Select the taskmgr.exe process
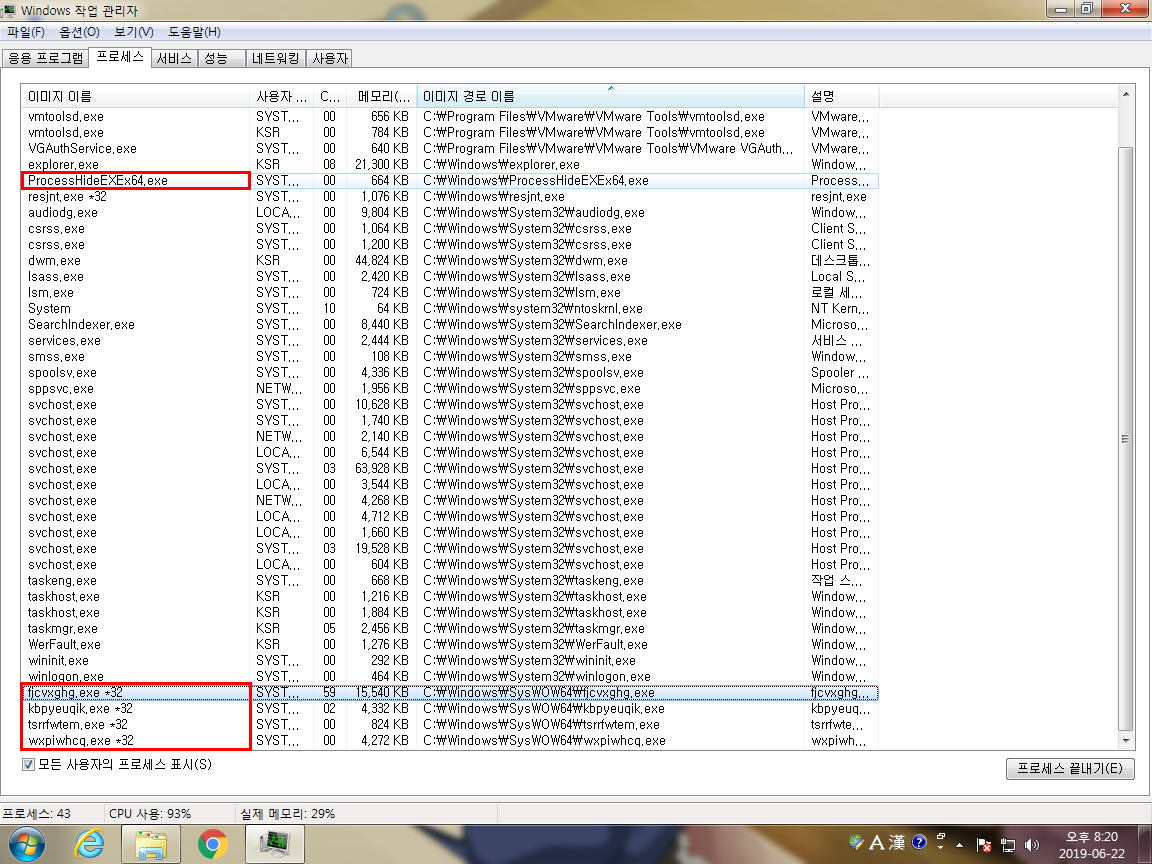 click(450, 629)
